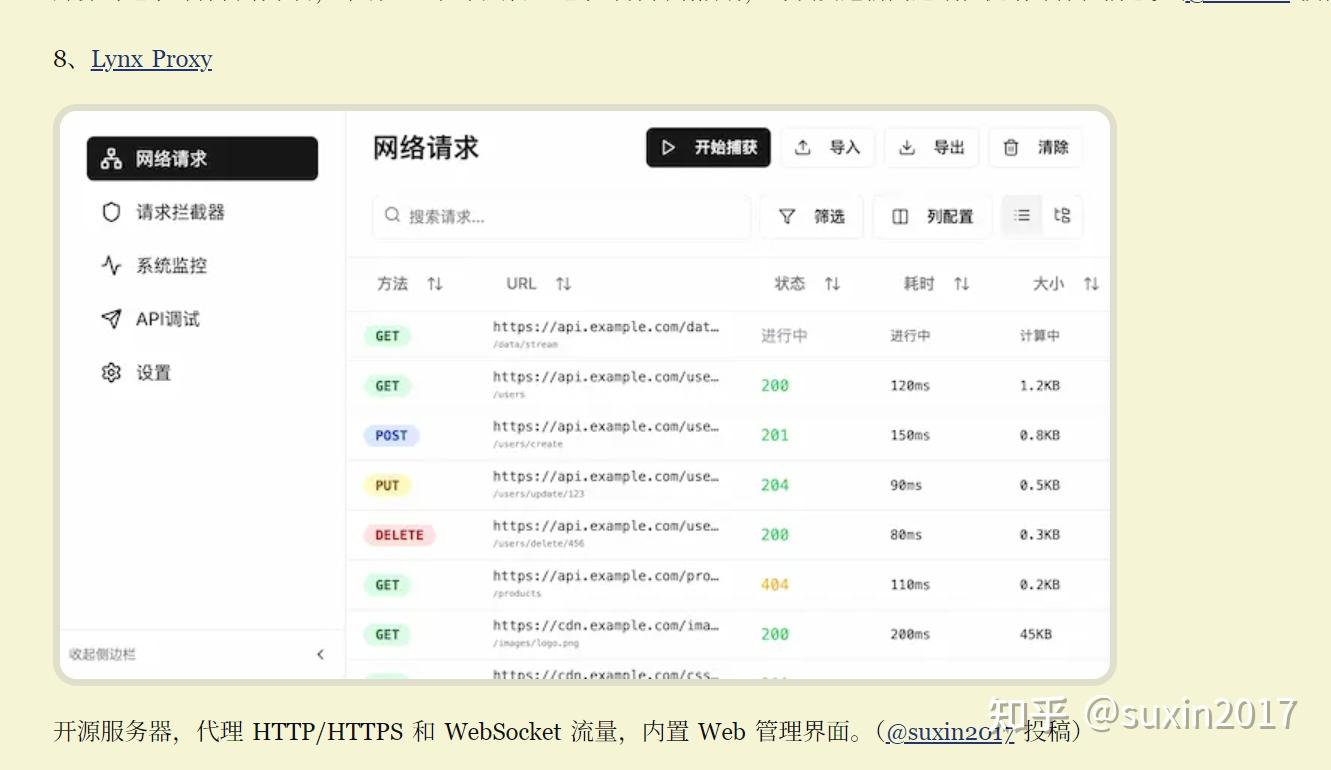Screen dimensions: 1331x770
Task: Toggle sort order on the 耗时 column
Action: [961, 283]
